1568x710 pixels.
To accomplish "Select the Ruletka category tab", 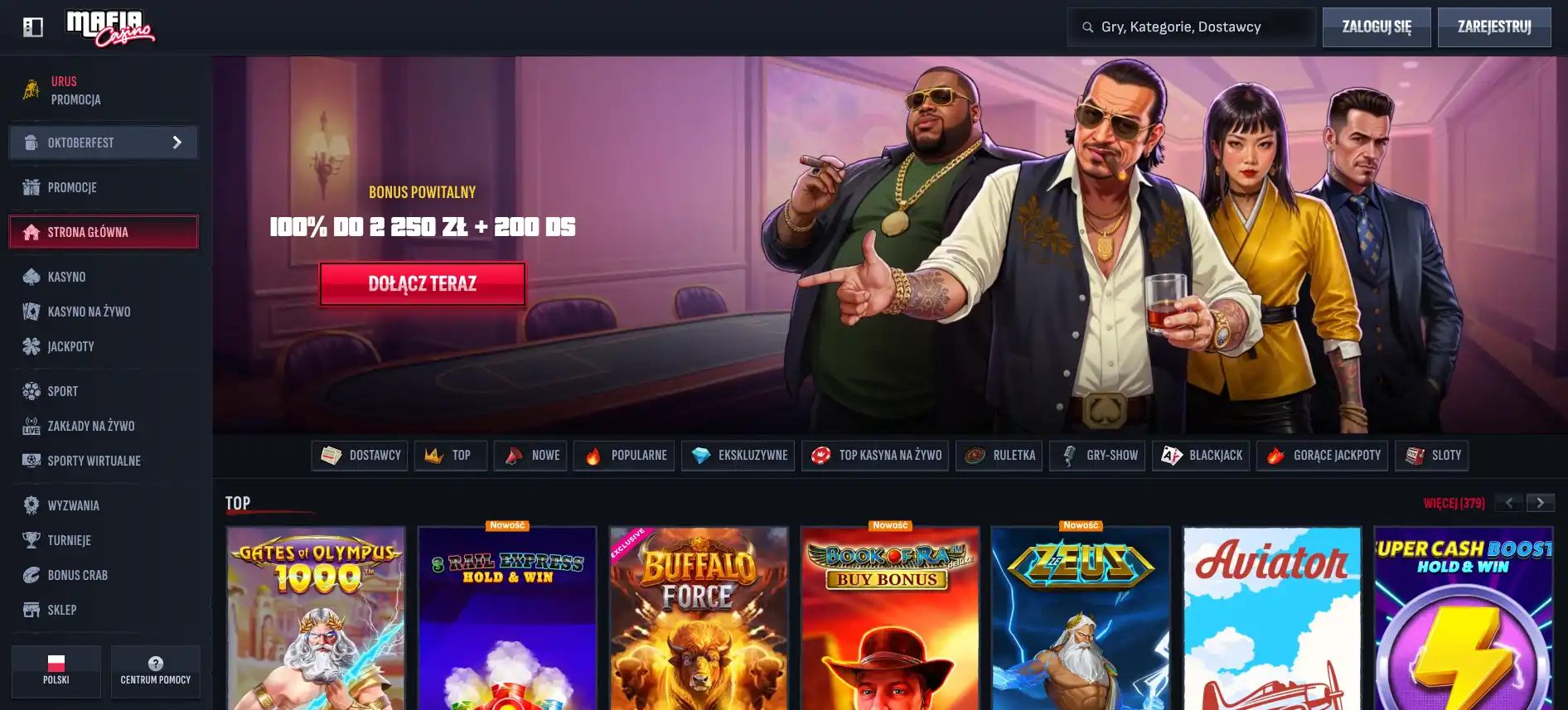I will tap(1000, 456).
